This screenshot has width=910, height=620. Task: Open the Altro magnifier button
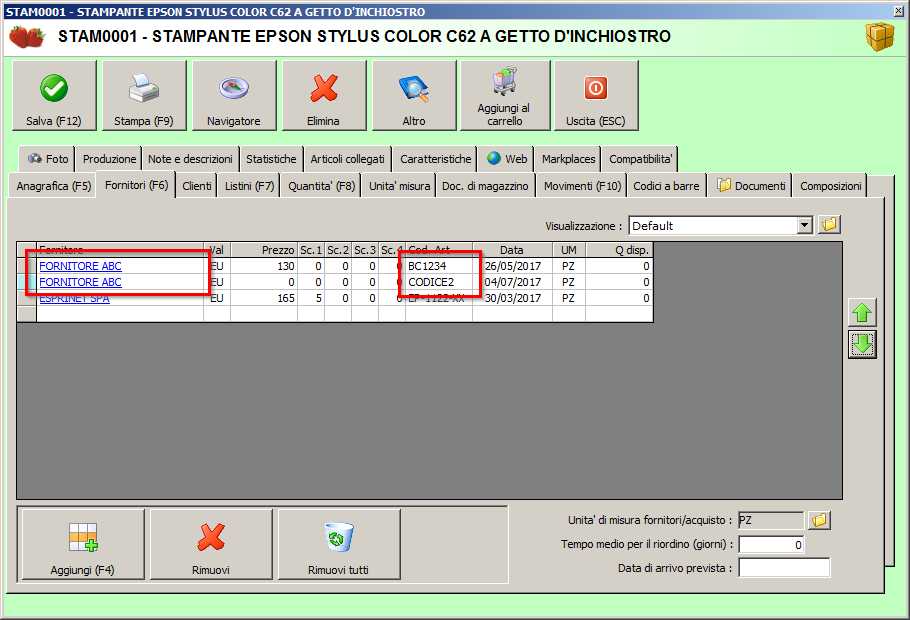pos(414,96)
